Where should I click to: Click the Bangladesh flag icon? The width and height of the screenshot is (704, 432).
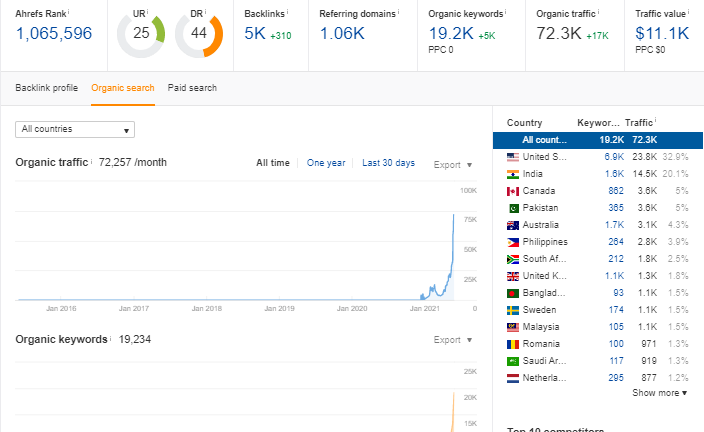[x=513, y=293]
